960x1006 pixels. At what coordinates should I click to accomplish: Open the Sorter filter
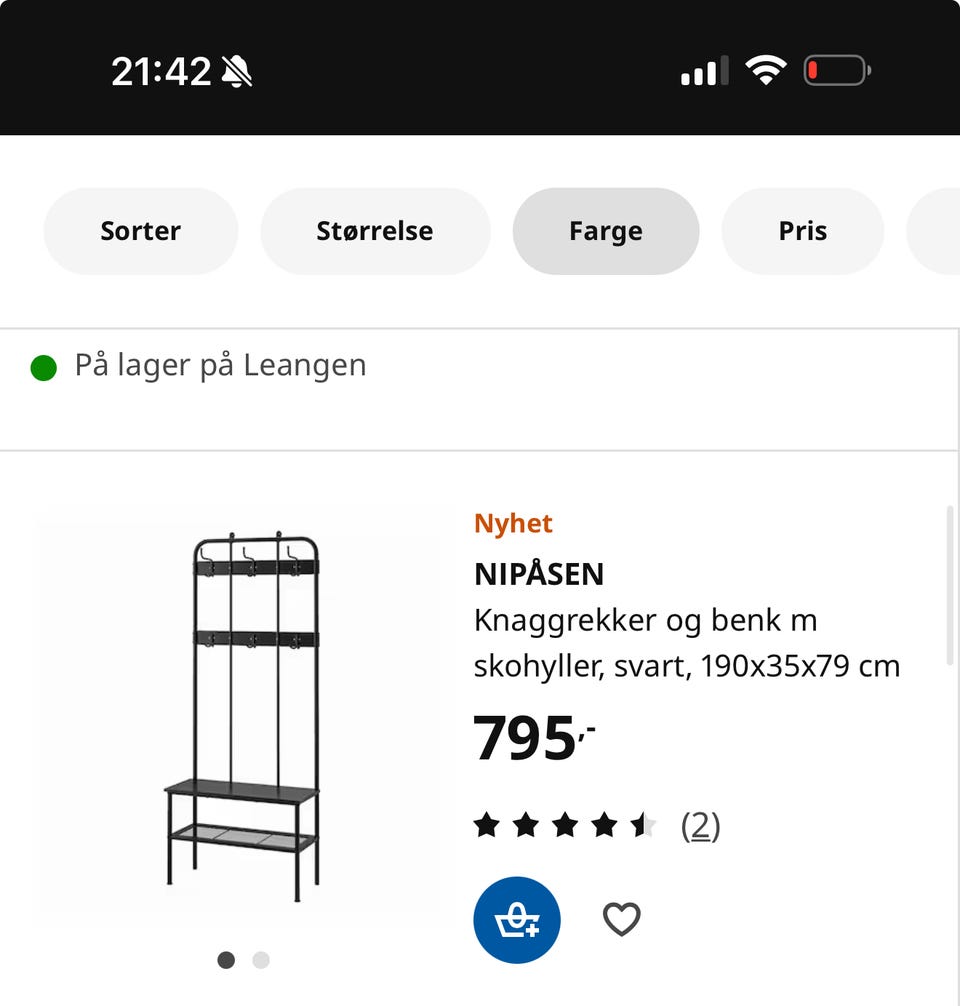pyautogui.click(x=141, y=231)
